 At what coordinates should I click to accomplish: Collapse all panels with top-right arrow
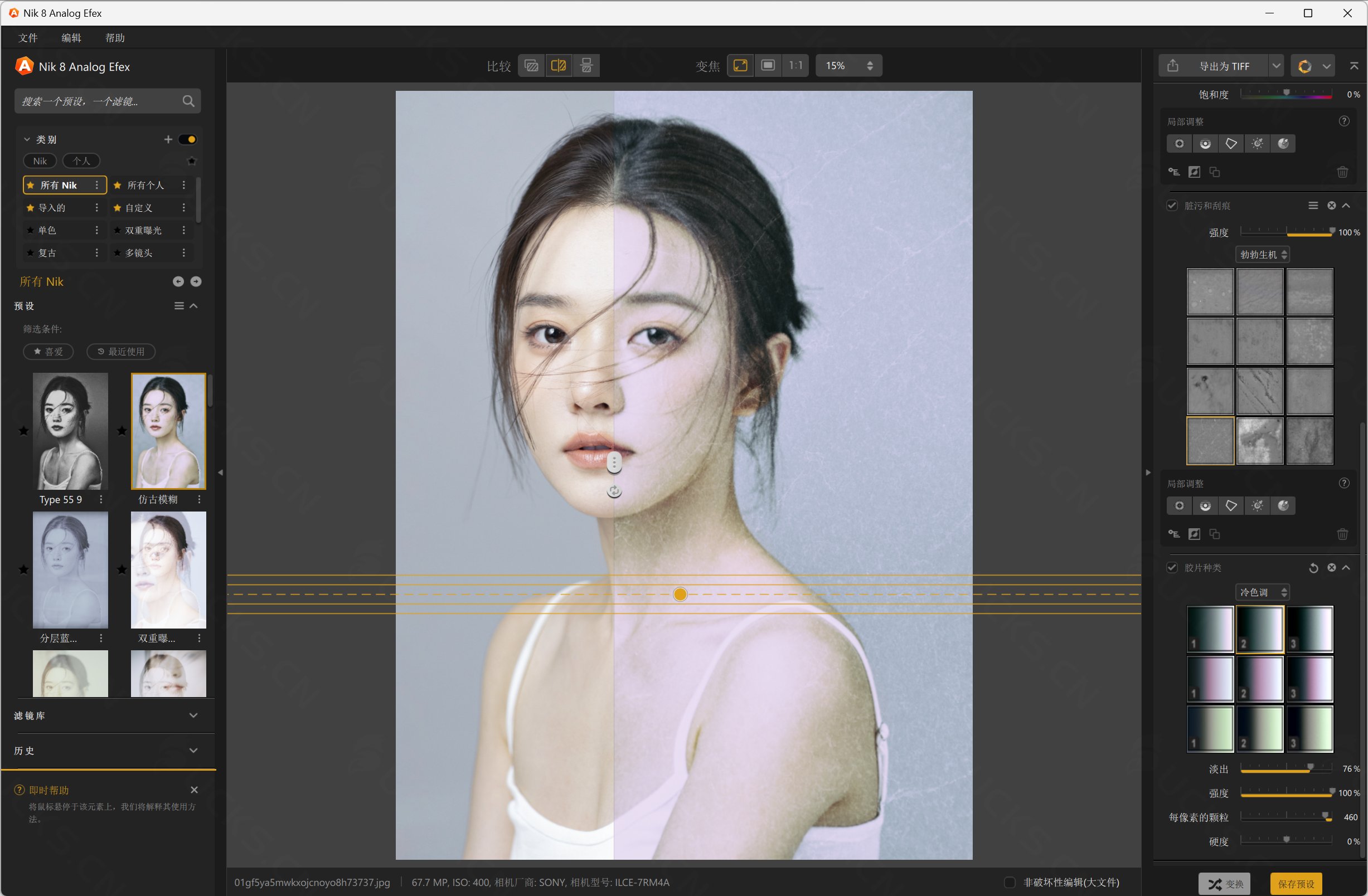1354,66
